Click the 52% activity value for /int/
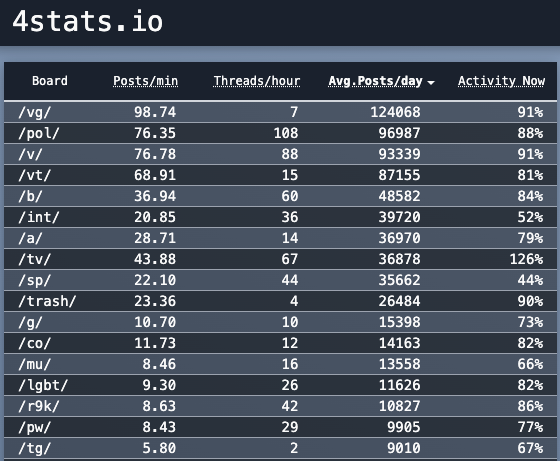Viewport: 560px width, 461px height. [531, 217]
